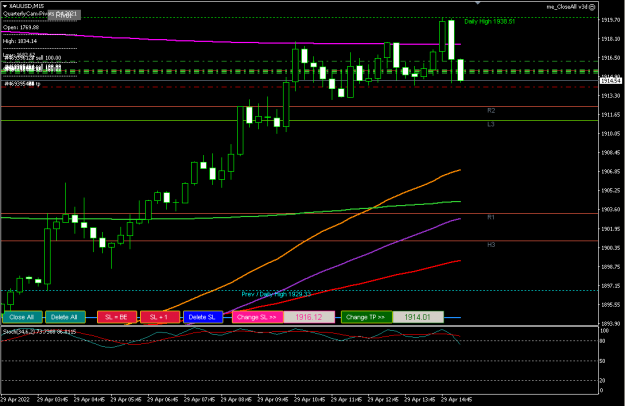Click the 29 Apr 2022 time axis label
This screenshot has height=406, width=625.
click(x=15, y=399)
